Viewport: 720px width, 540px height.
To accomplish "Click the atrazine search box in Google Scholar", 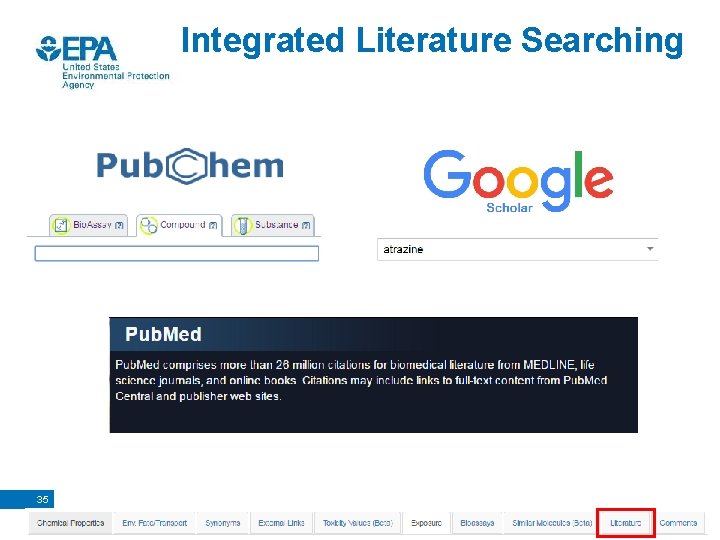I will click(518, 249).
